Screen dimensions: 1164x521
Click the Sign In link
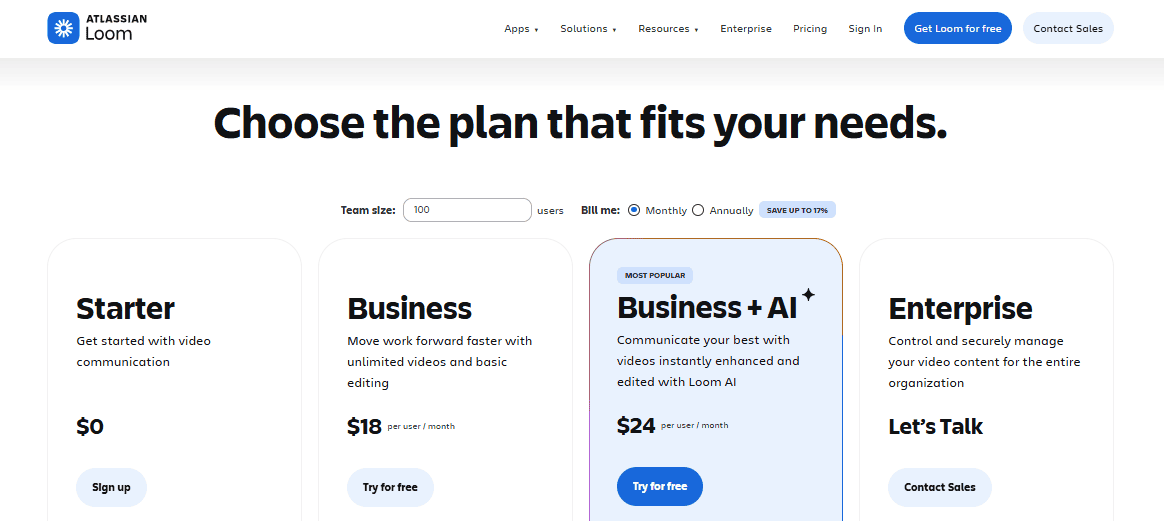pyautogui.click(x=865, y=29)
